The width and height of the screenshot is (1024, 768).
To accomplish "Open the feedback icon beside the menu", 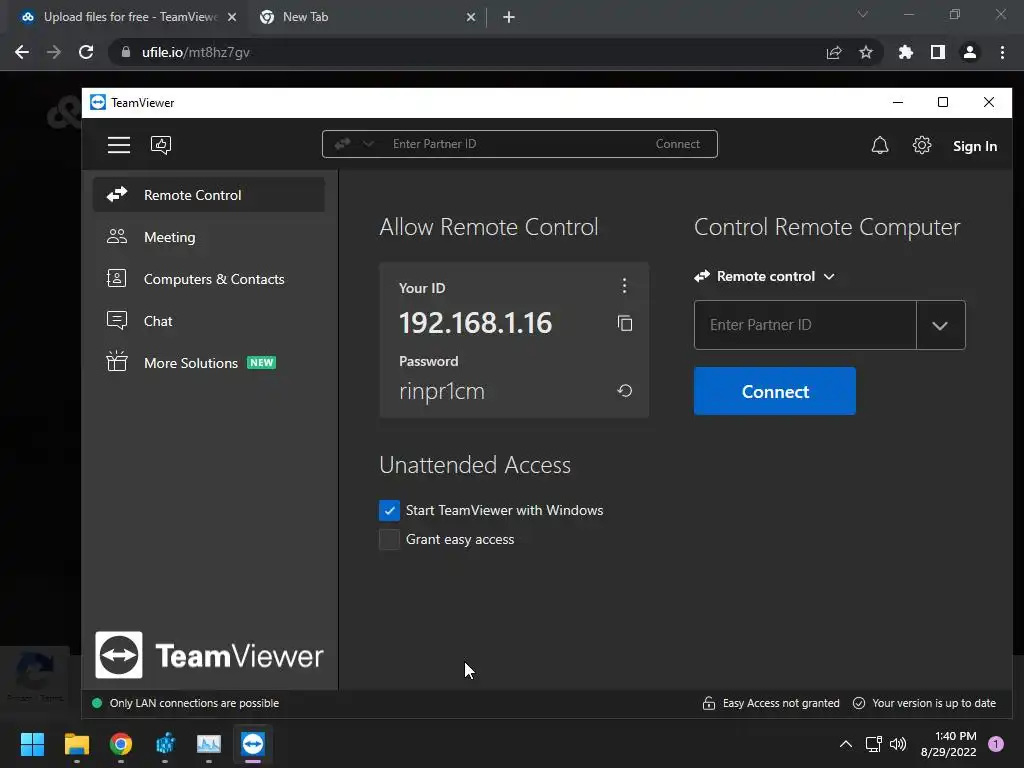I will [x=161, y=144].
